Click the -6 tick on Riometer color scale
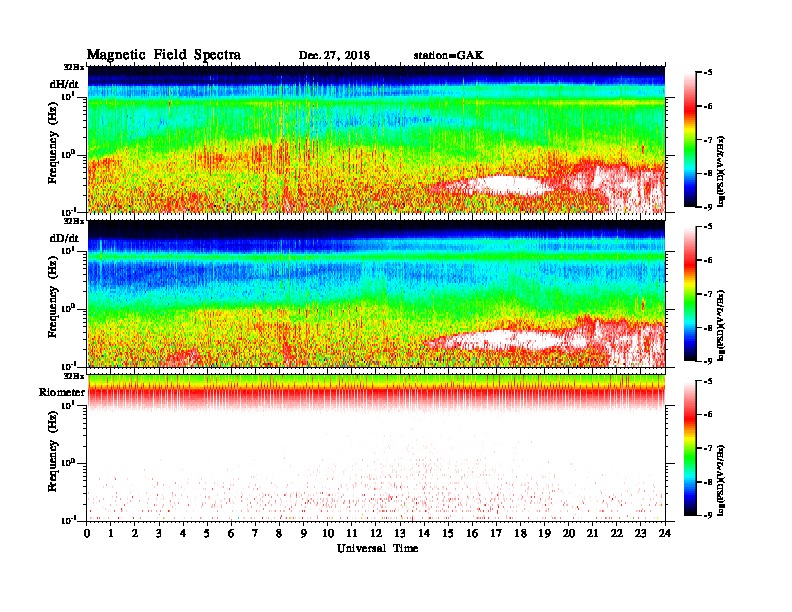This screenshot has height=612, width=792. [708, 414]
